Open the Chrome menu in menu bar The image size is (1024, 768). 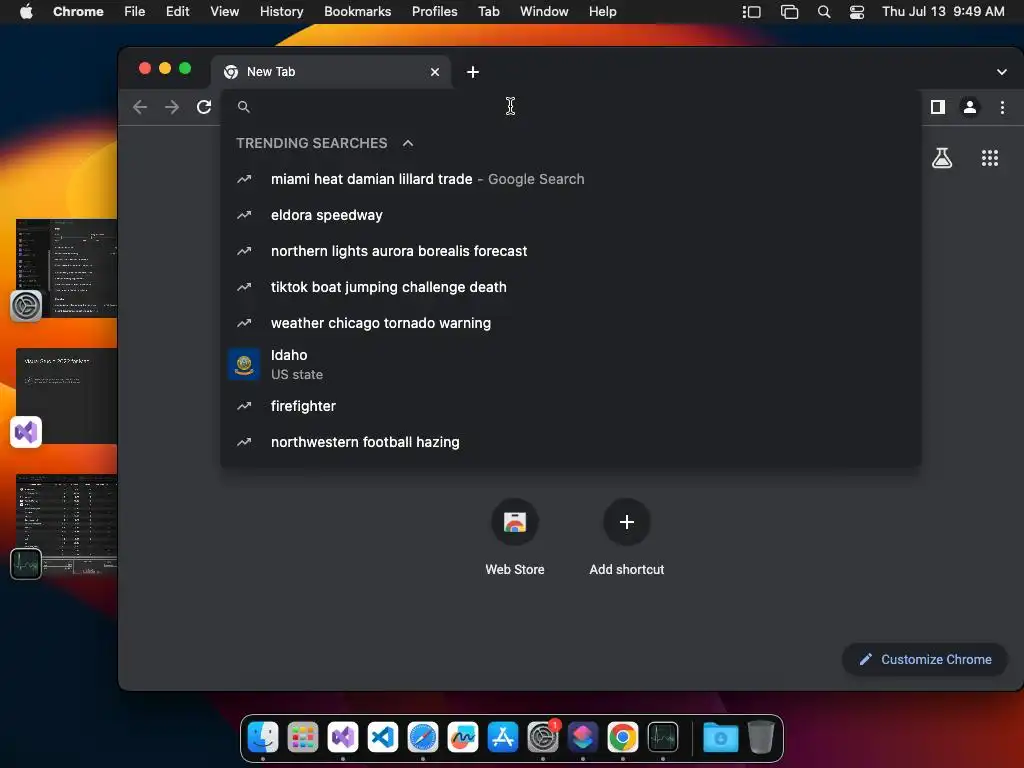pyautogui.click(x=78, y=11)
